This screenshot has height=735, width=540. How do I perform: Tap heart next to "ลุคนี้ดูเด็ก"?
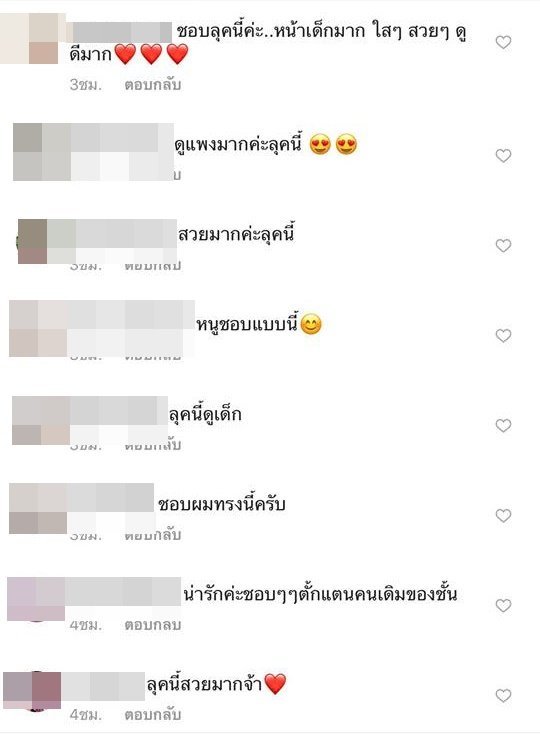point(503,426)
